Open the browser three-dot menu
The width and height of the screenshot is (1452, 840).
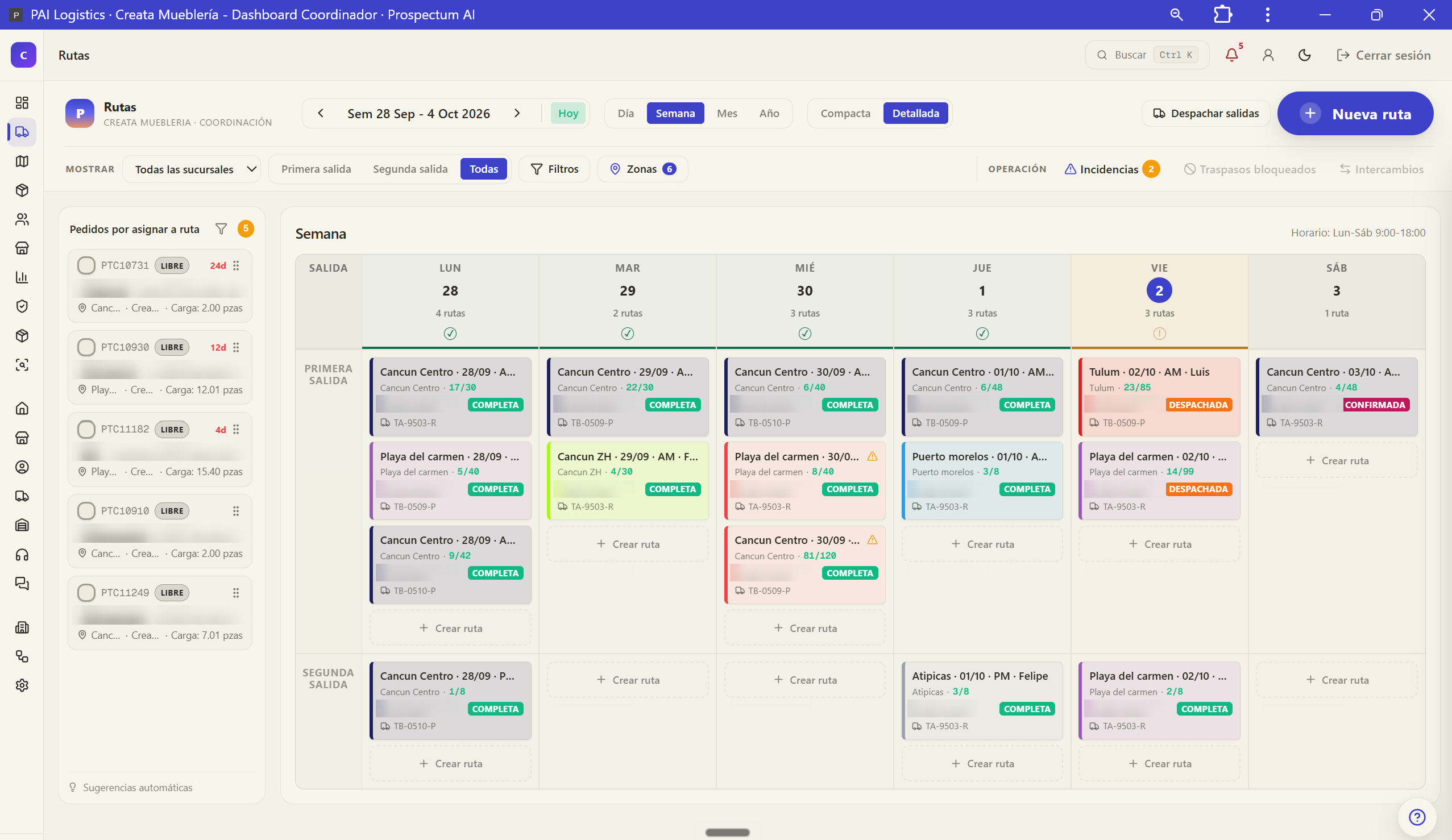tap(1268, 14)
